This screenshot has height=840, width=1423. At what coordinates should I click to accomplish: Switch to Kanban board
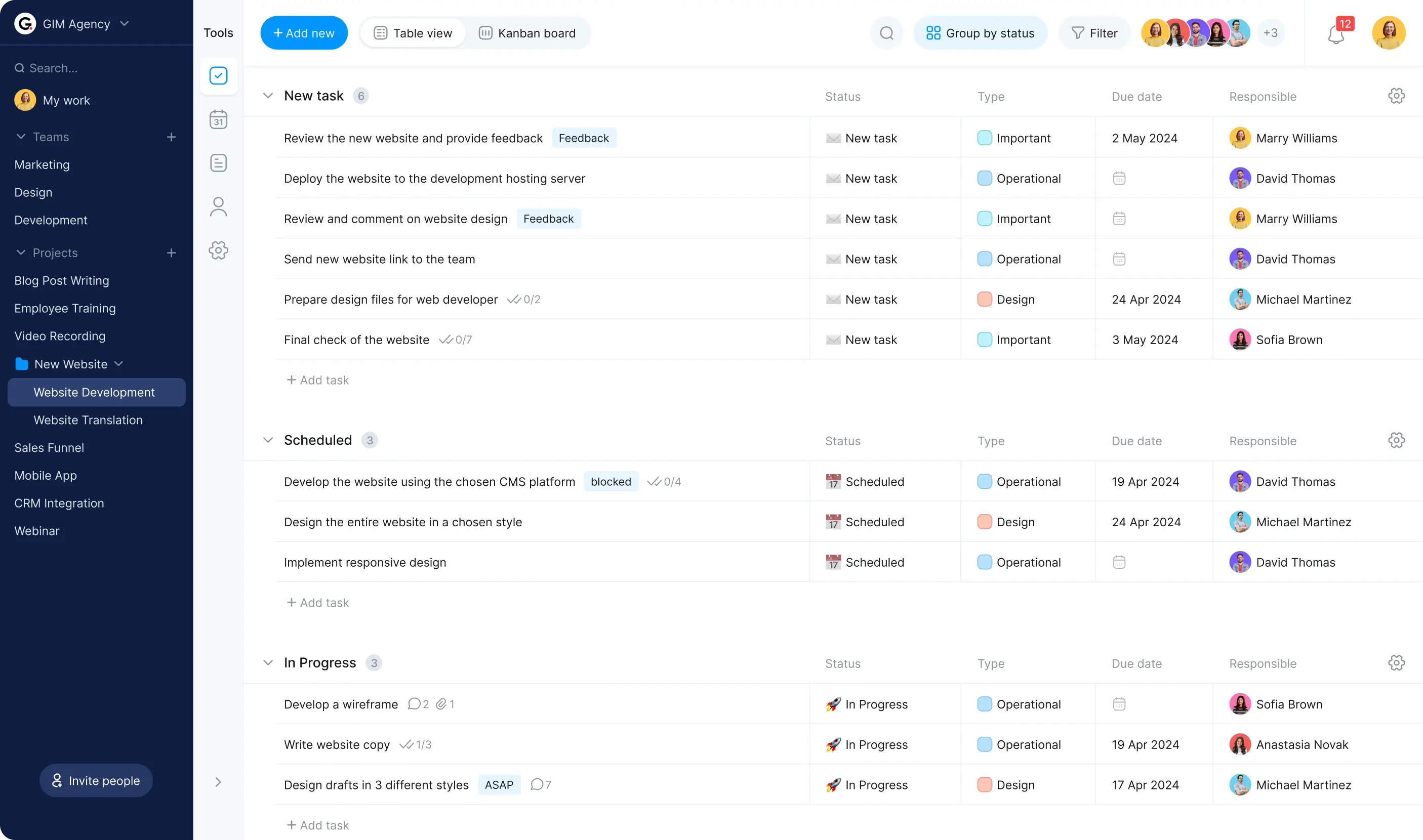coord(527,33)
